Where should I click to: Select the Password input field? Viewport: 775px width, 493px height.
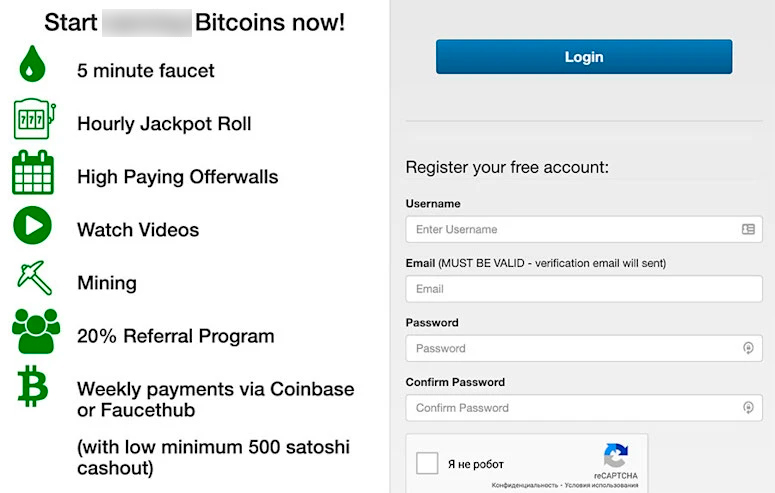[570, 348]
